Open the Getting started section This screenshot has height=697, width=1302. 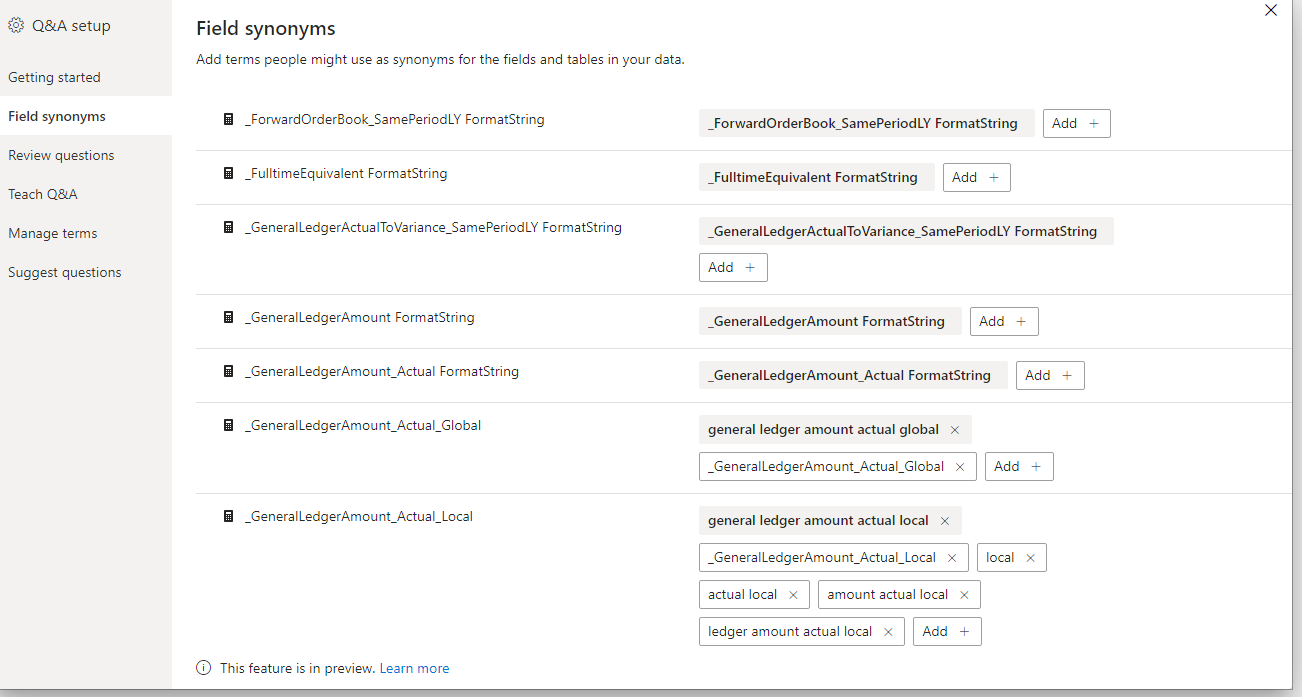coord(86,77)
